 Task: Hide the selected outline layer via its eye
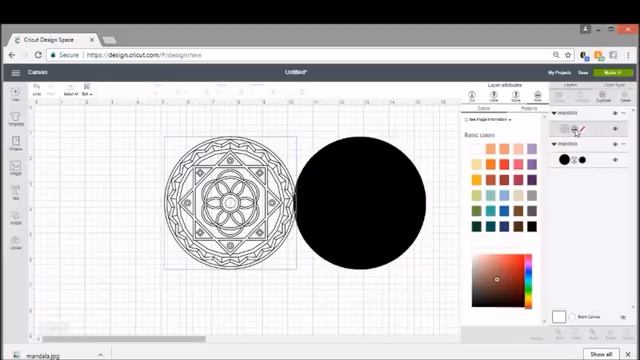(x=615, y=129)
